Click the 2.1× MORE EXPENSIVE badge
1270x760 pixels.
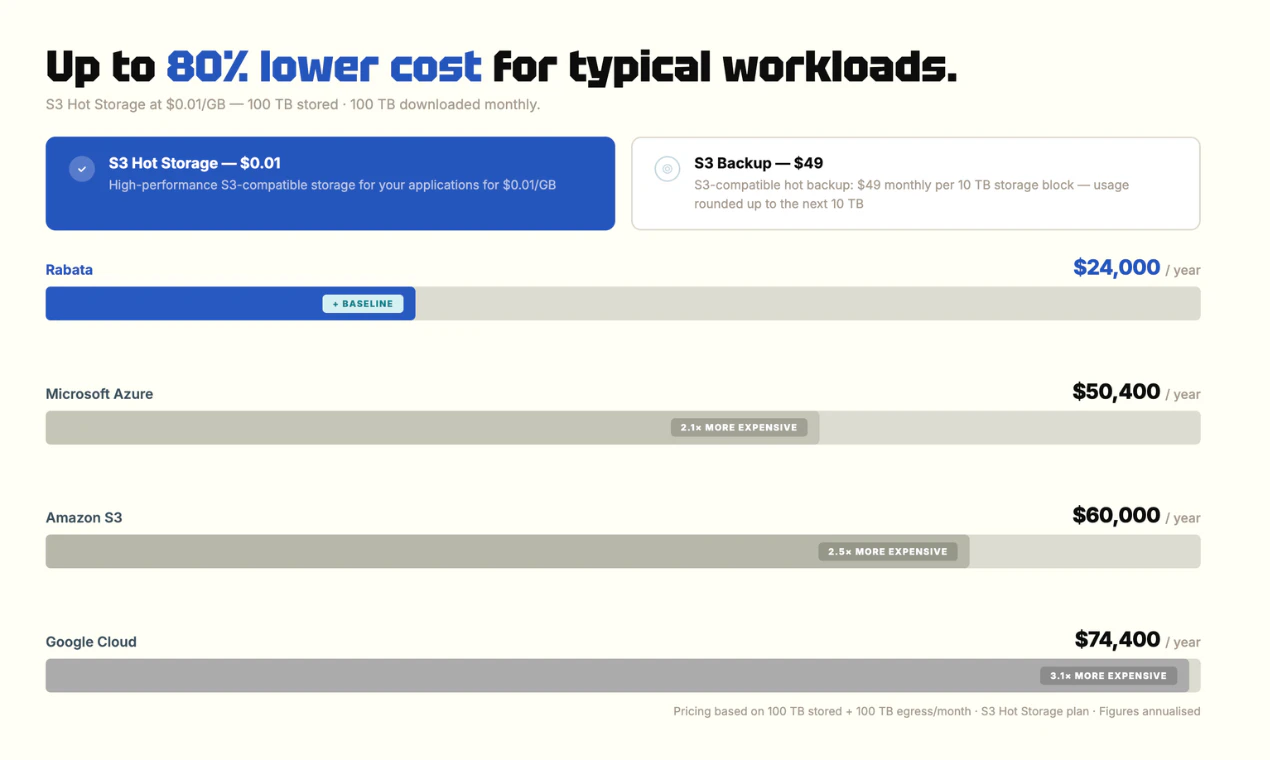tap(739, 428)
